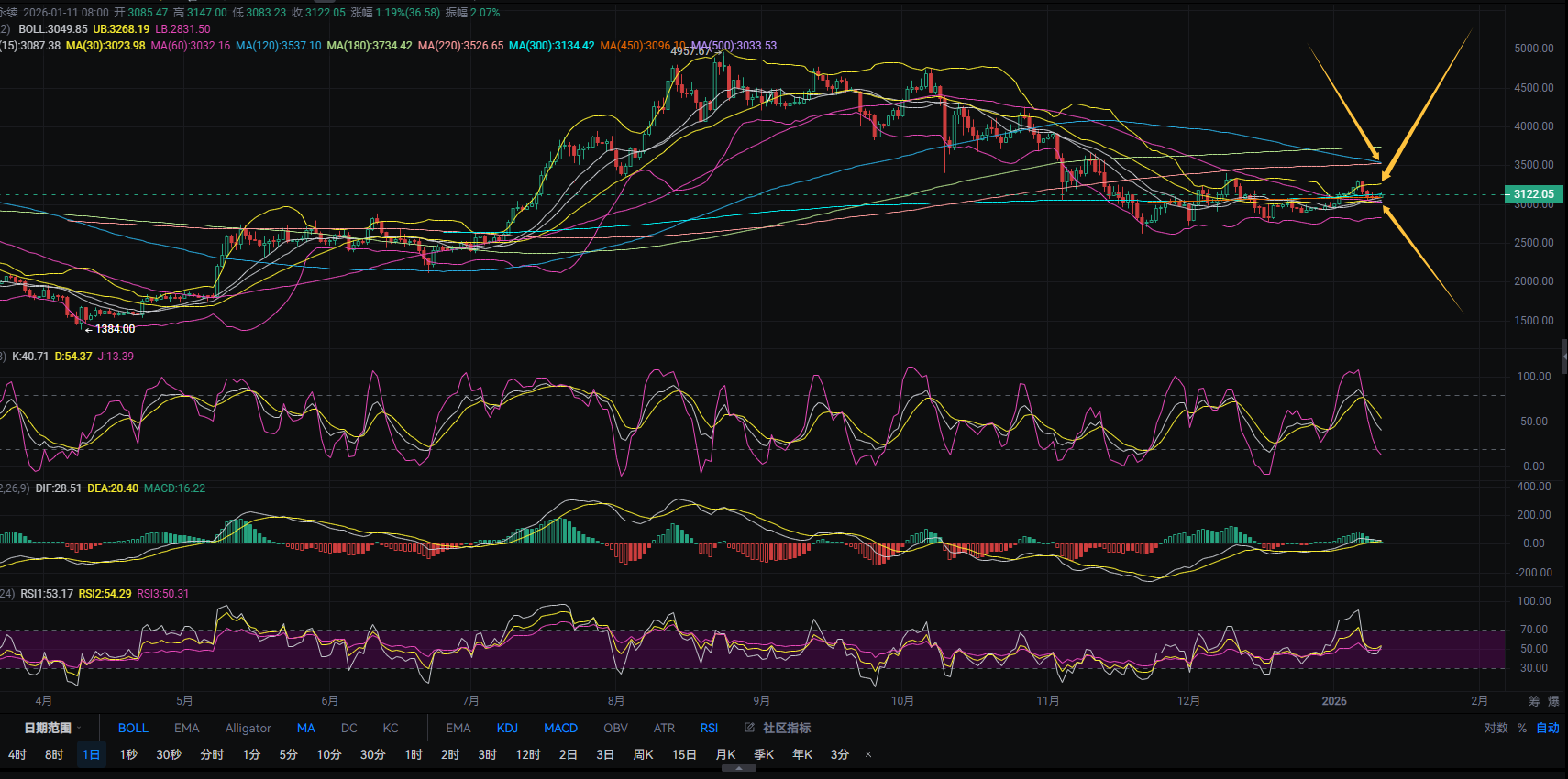The width and height of the screenshot is (1568, 779).
Task: Toggle the 对数 logarithmic scale
Action: point(1496,728)
